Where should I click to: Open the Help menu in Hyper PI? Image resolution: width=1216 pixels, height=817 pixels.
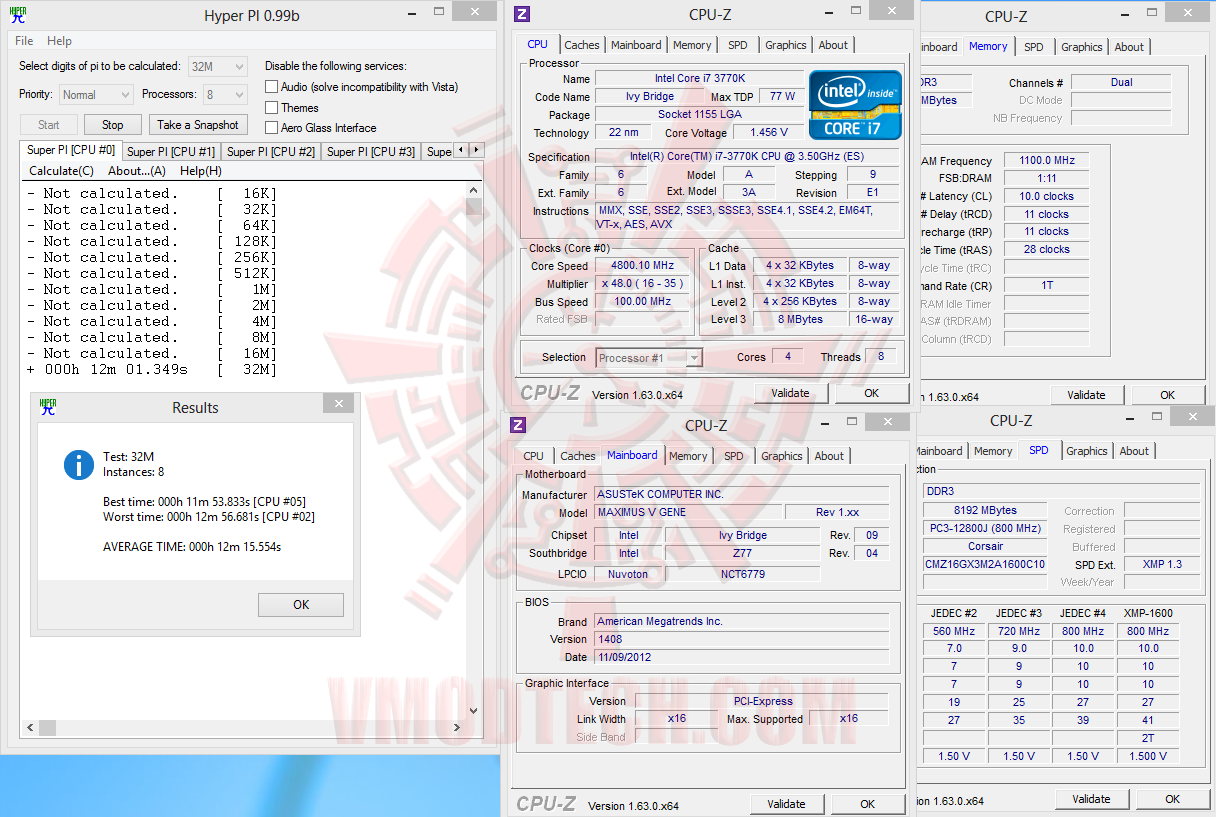[59, 41]
